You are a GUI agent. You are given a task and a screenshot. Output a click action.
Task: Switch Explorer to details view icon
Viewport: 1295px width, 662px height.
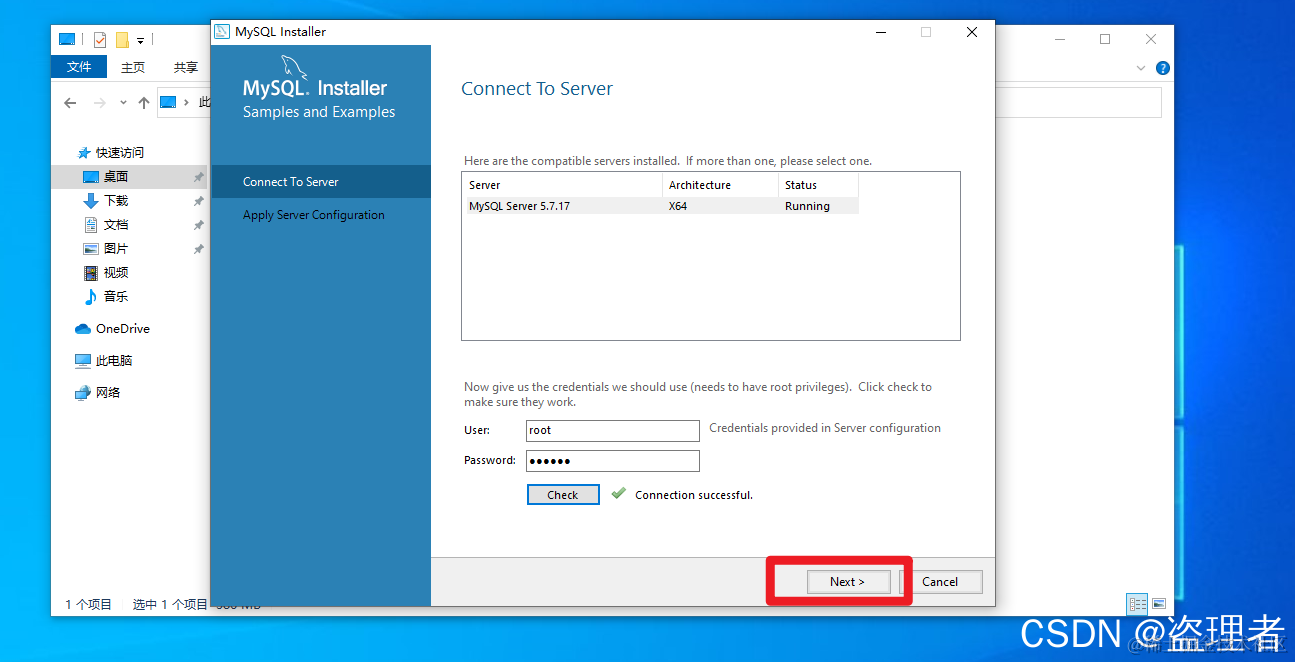coord(1137,604)
